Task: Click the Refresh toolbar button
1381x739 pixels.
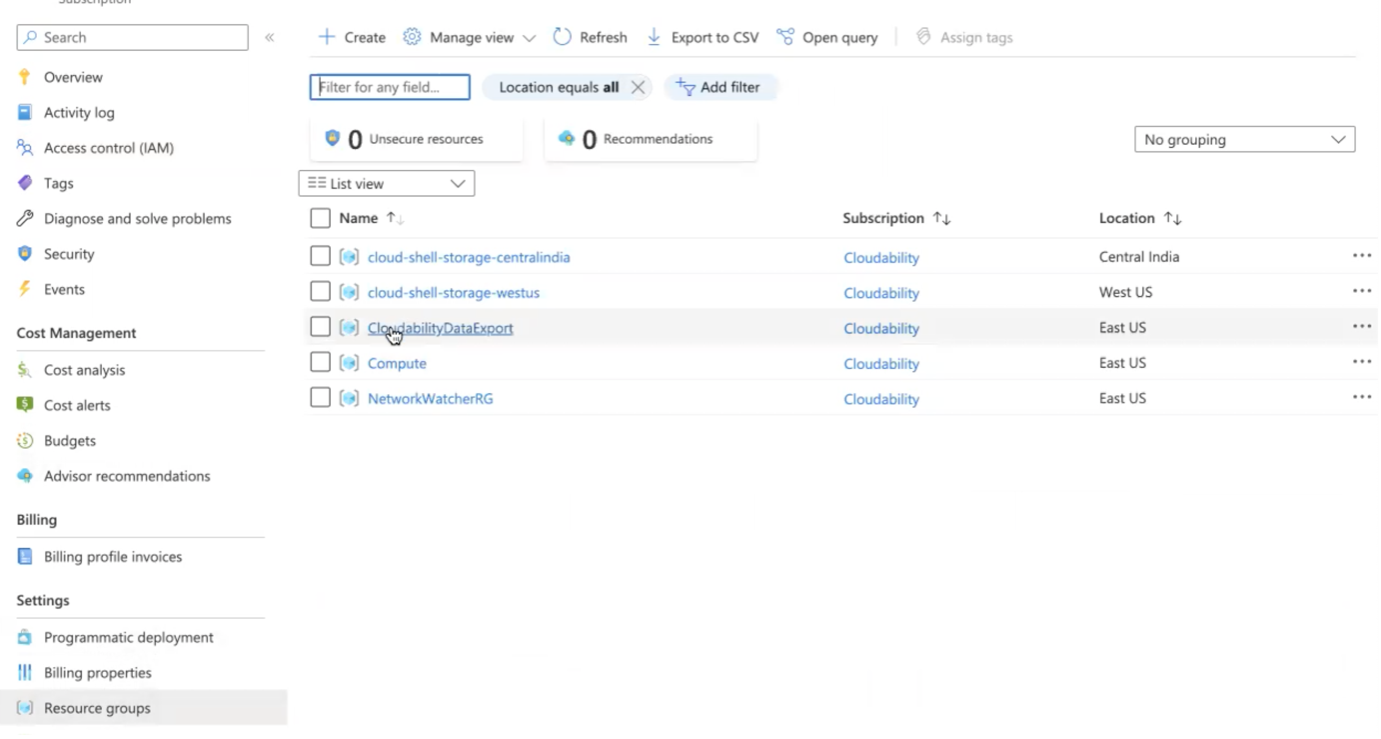Action: click(x=590, y=37)
